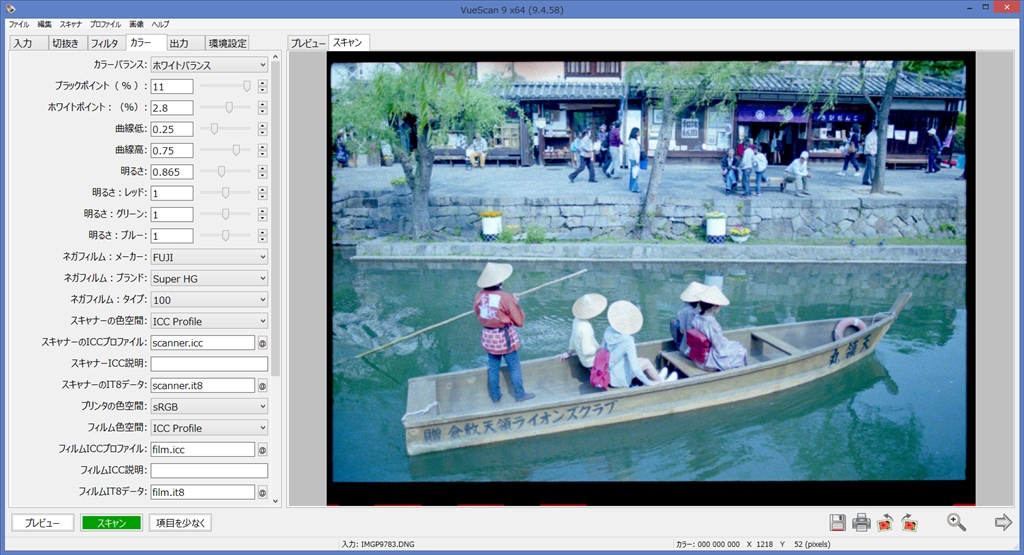Adjust the 明るさ：ブルー slider

[225, 236]
